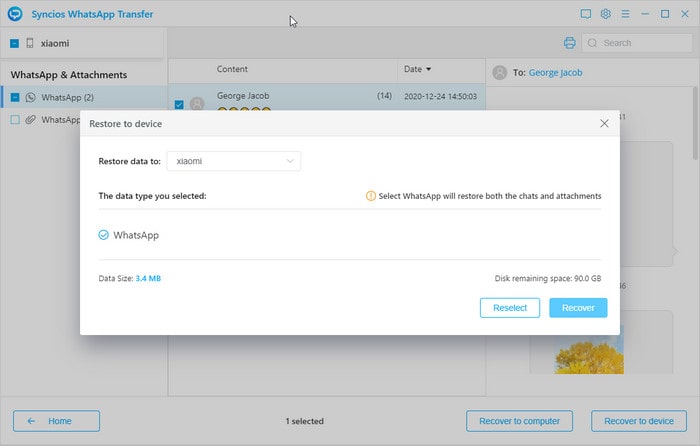Click the printer icon beside Search

click(x=570, y=43)
